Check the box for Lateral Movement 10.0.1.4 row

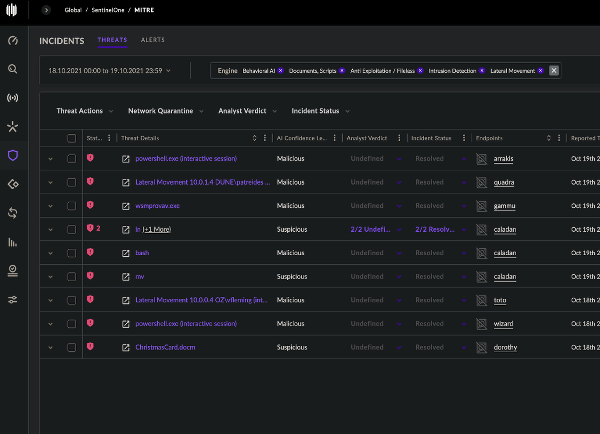(x=72, y=182)
